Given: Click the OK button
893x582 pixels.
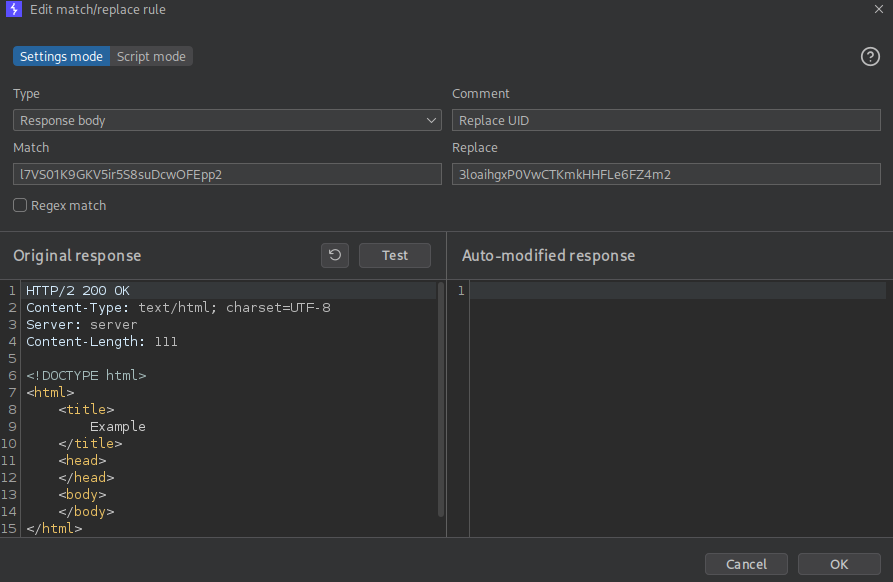Looking at the screenshot, I should point(839,564).
